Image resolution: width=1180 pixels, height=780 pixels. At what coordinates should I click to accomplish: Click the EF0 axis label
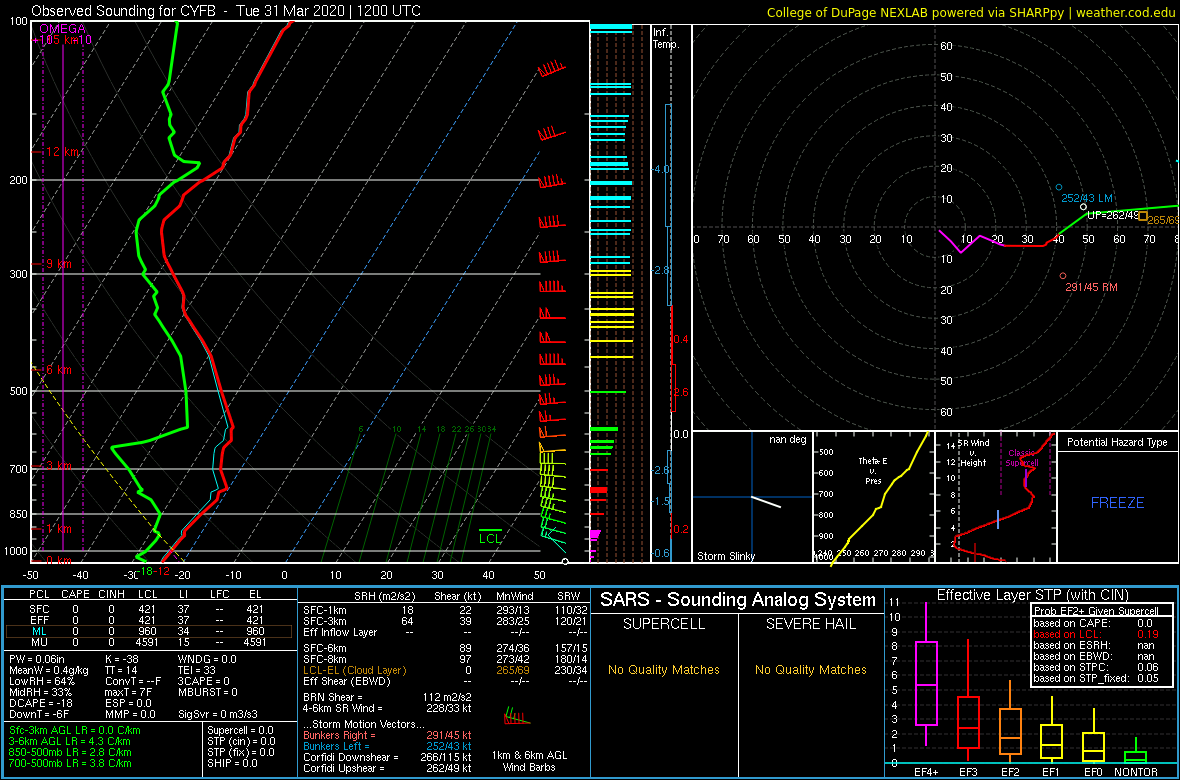[x=1093, y=772]
